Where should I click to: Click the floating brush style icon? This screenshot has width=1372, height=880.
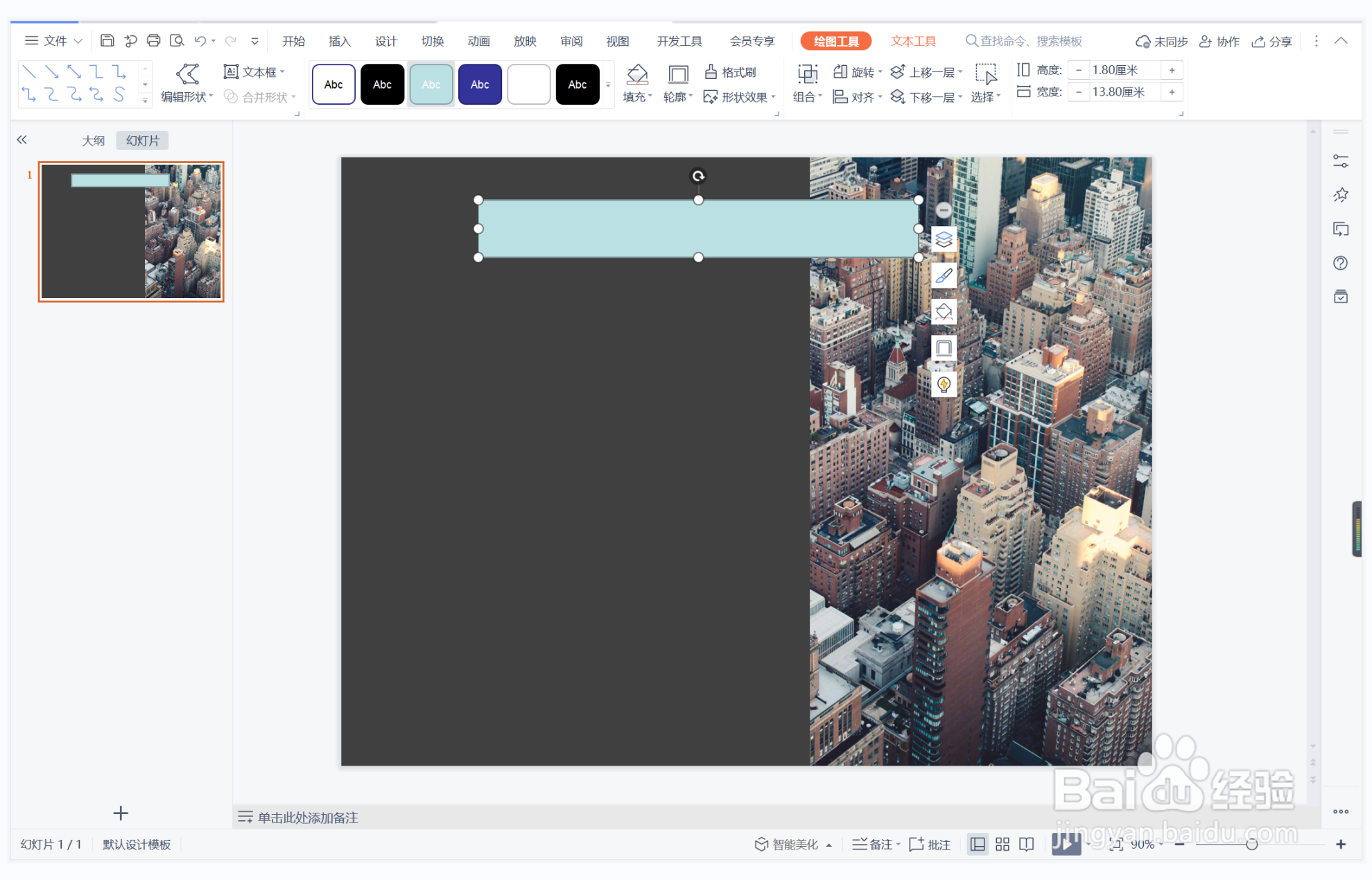pos(944,276)
